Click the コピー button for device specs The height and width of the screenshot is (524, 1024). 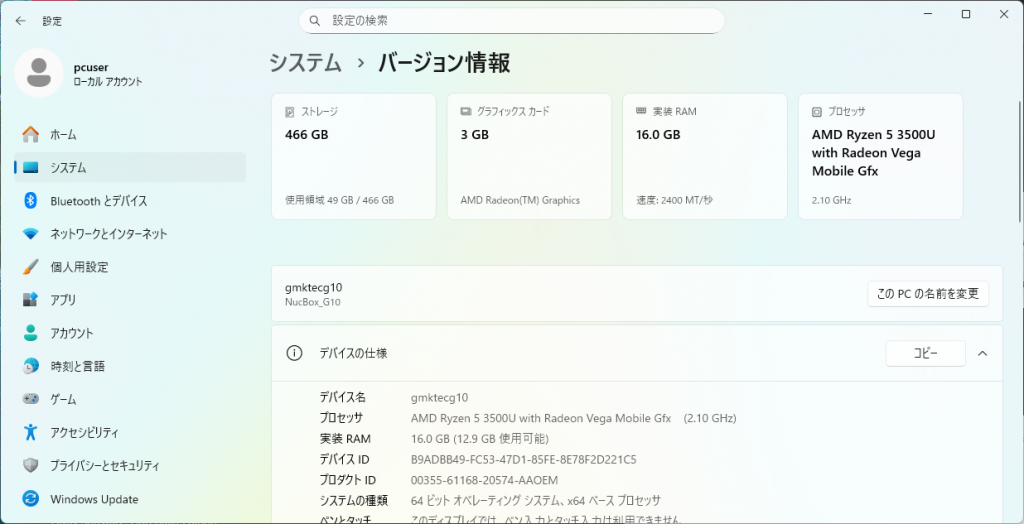coord(925,353)
